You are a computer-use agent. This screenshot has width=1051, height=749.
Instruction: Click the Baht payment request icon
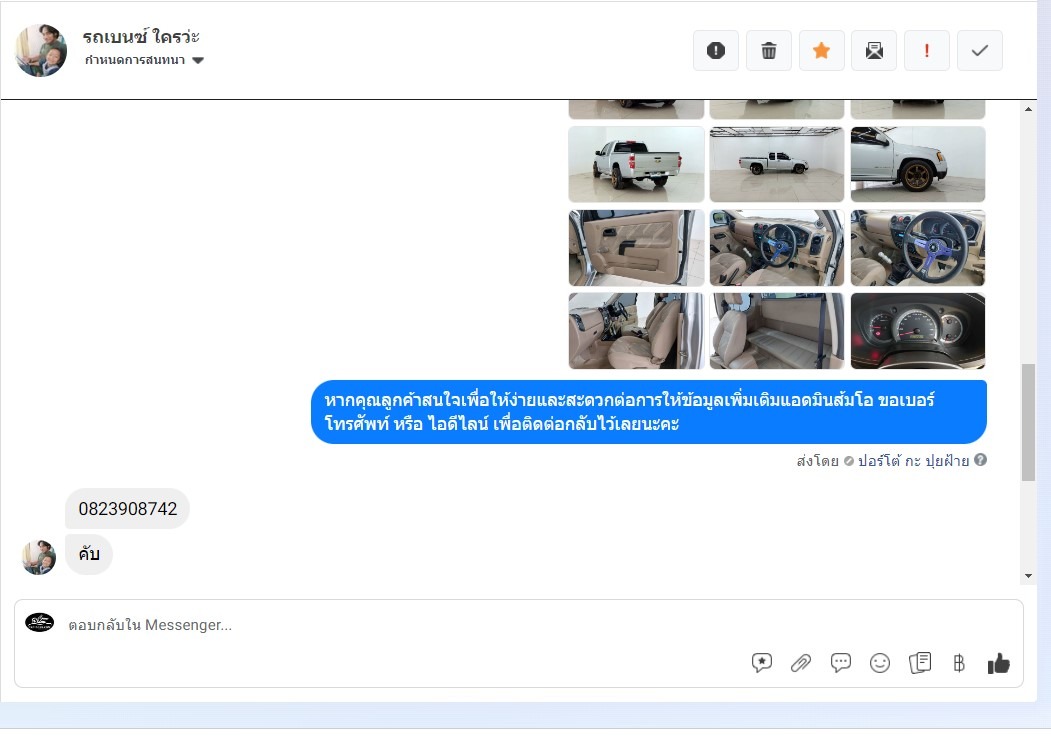(x=959, y=663)
